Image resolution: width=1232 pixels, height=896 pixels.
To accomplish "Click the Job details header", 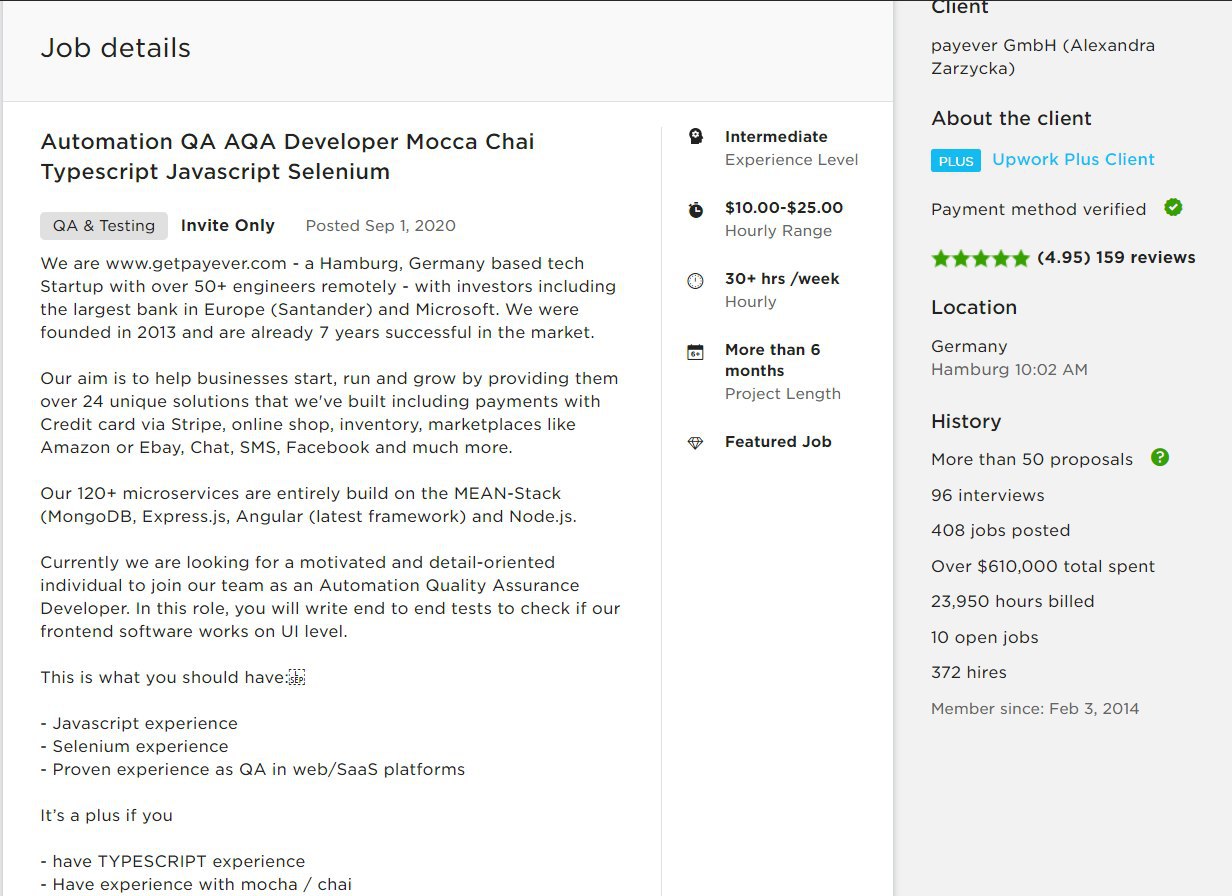I will point(116,48).
